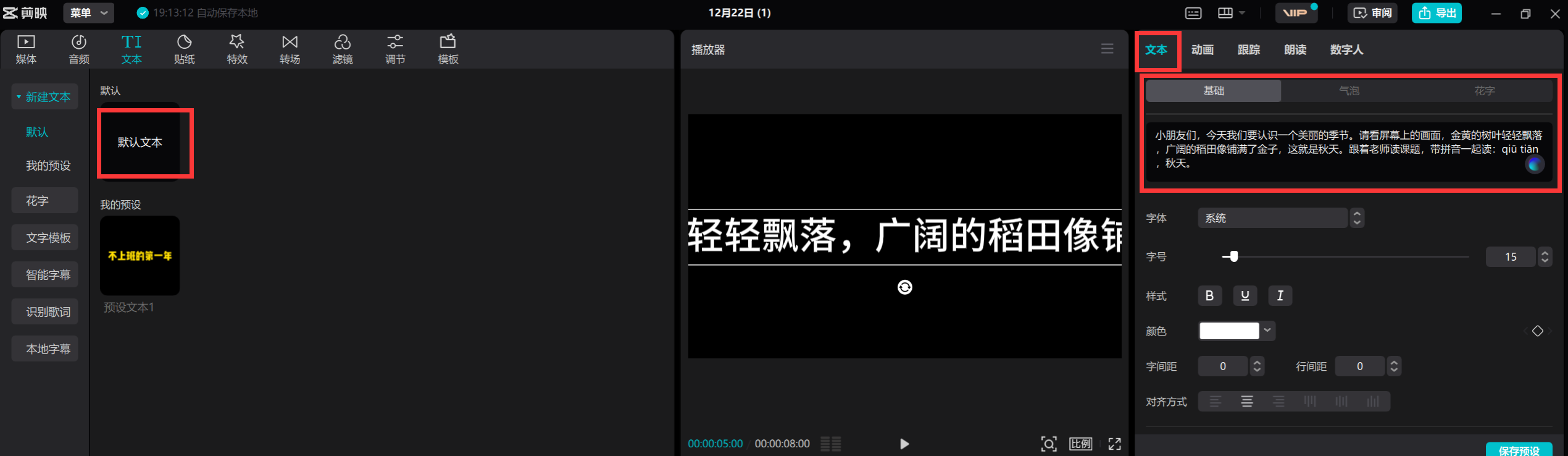Collapse the 新建文本 section
The height and width of the screenshot is (456, 1568).
(44, 97)
